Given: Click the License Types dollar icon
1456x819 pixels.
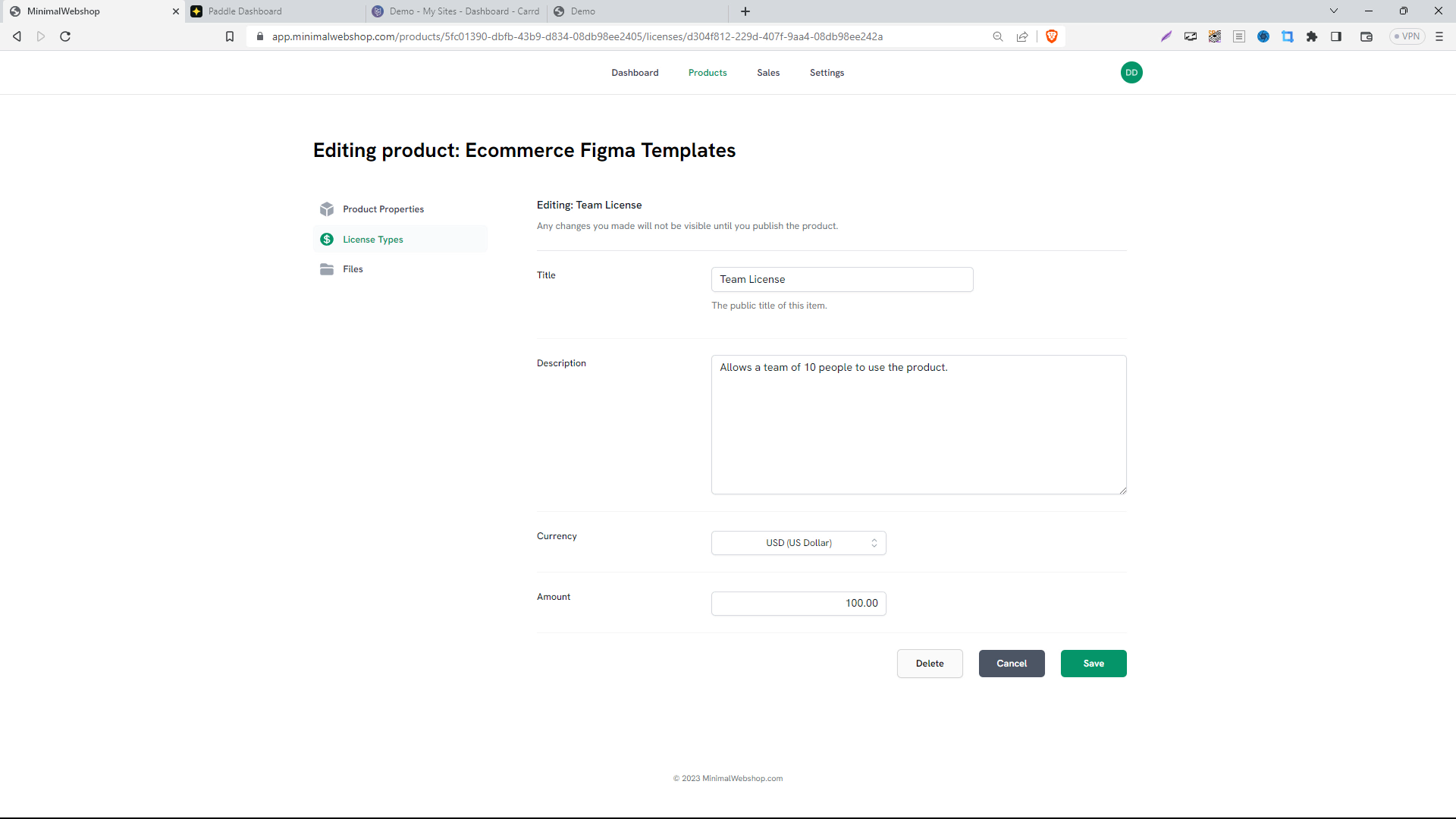Looking at the screenshot, I should tap(327, 240).
